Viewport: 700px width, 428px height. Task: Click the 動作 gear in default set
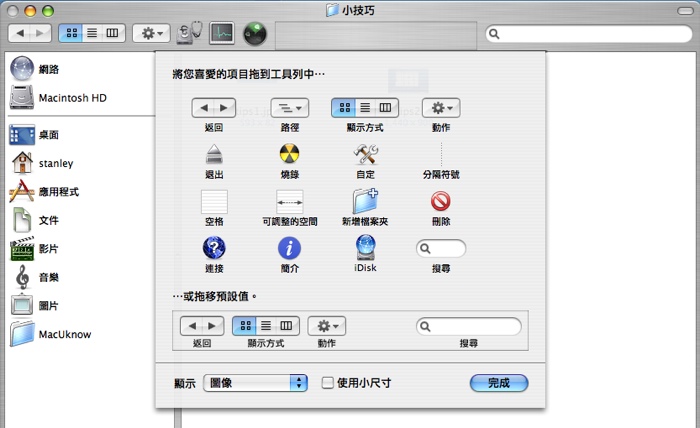326,326
